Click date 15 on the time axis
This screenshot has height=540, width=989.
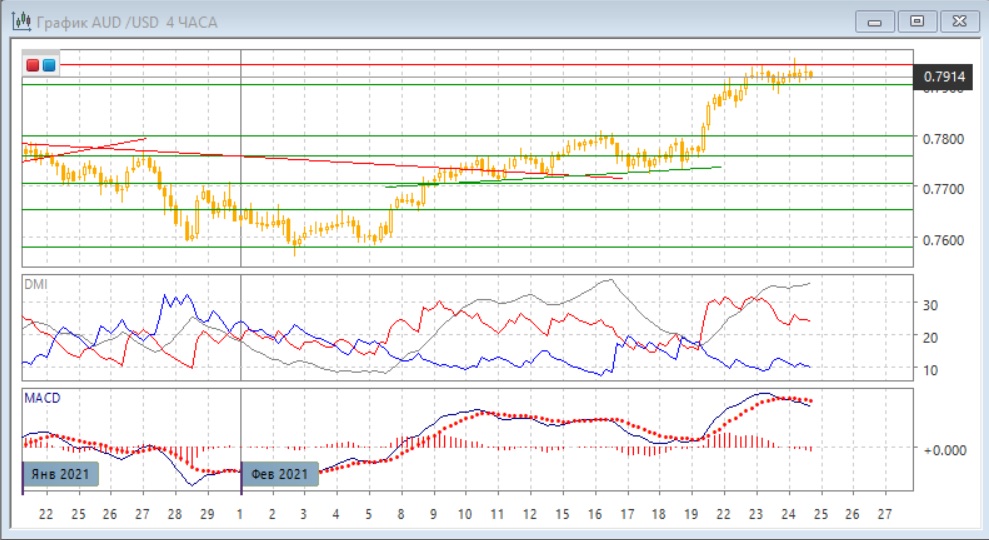562,513
